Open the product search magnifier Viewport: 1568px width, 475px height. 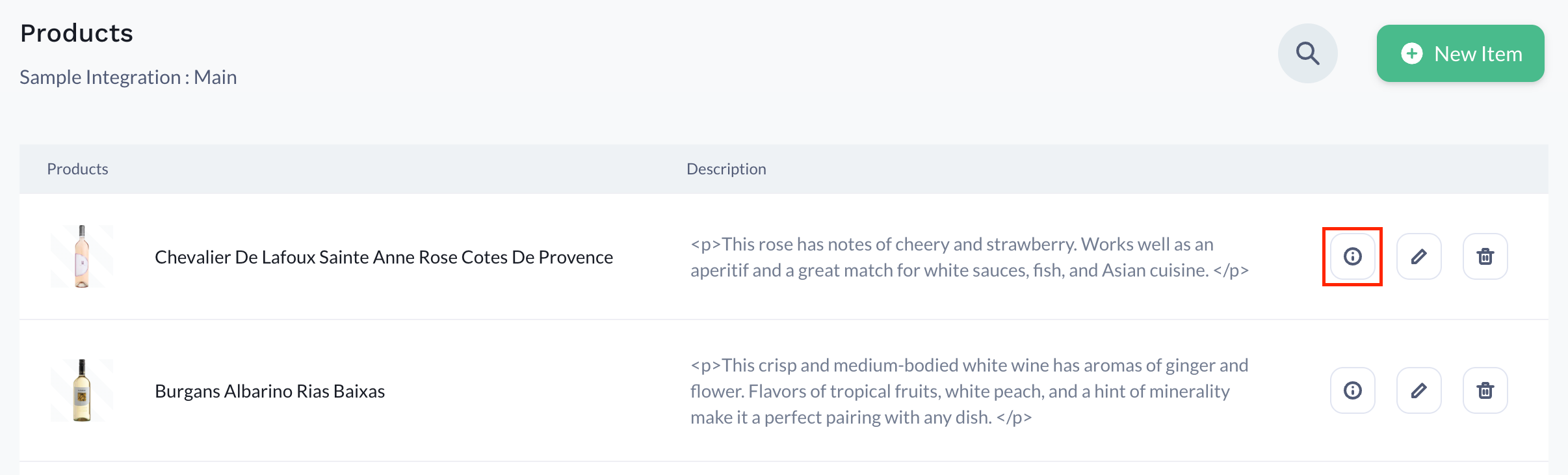coord(1307,53)
